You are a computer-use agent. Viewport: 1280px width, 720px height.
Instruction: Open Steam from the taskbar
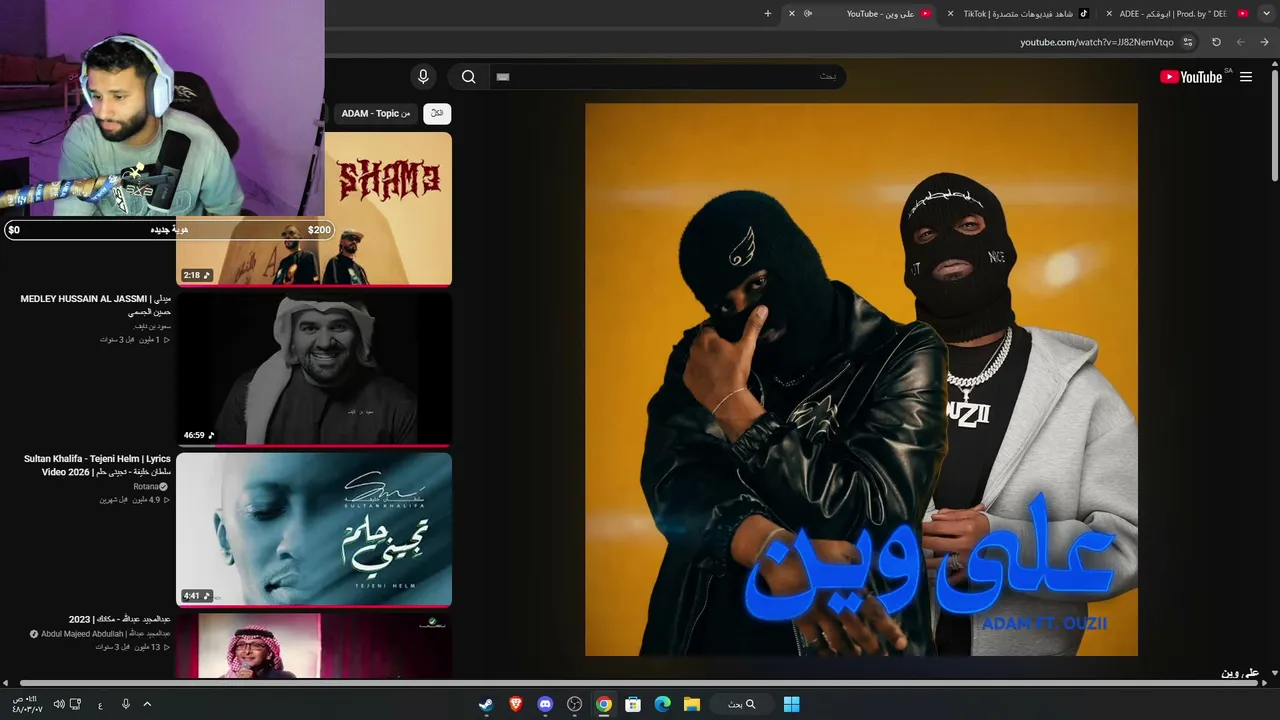[486, 704]
